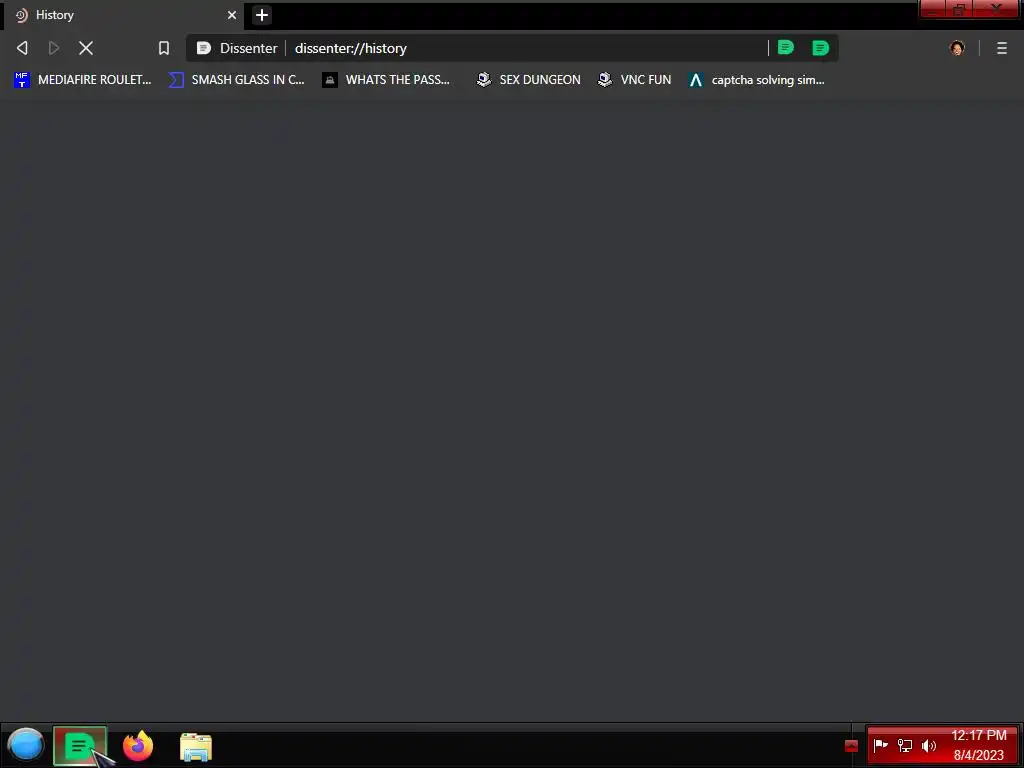1024x768 pixels.
Task: Close the History tab
Action: coord(232,15)
